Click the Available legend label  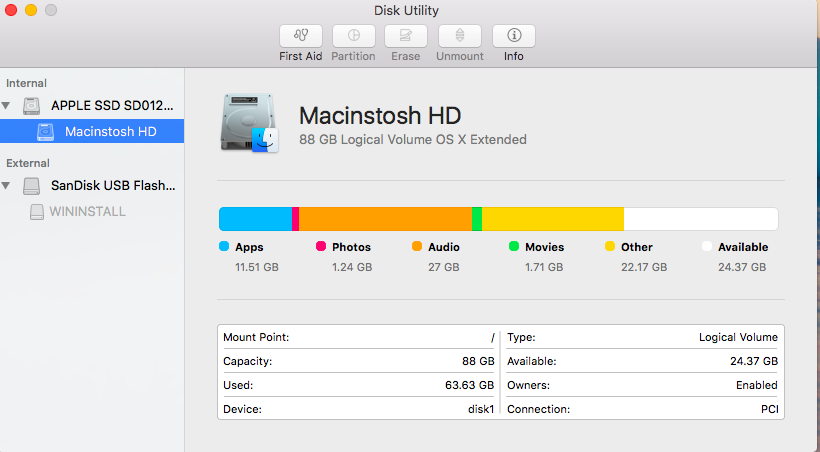click(743, 247)
